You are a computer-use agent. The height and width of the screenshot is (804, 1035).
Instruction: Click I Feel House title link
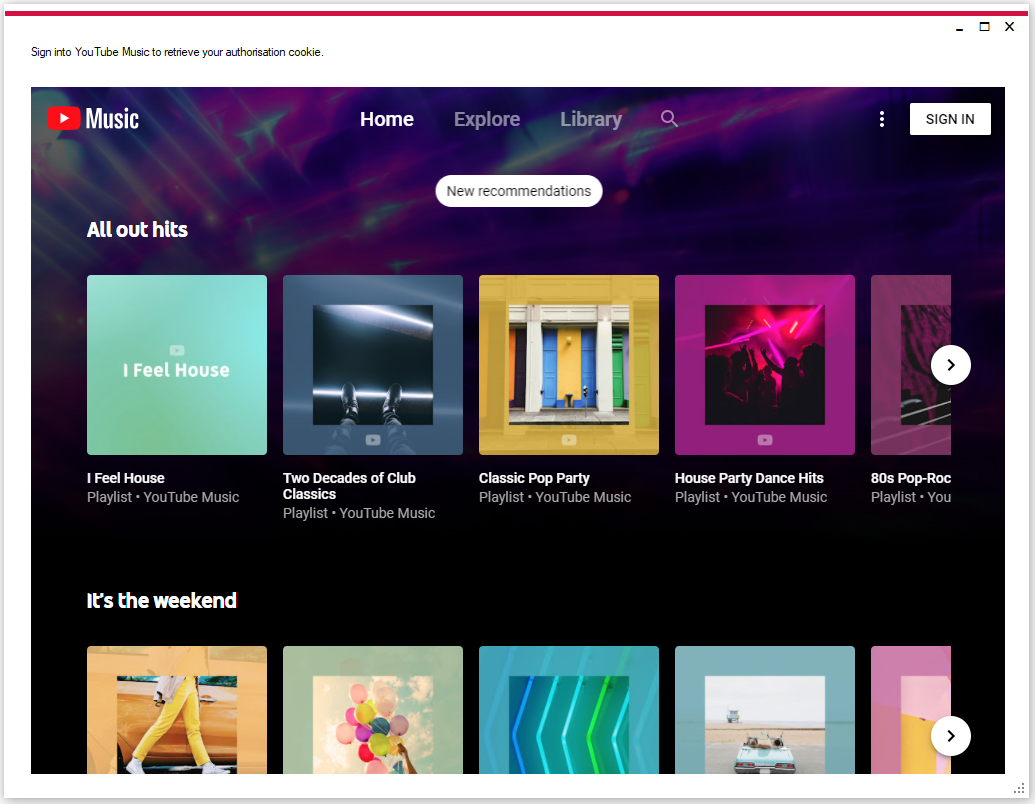click(x=125, y=478)
